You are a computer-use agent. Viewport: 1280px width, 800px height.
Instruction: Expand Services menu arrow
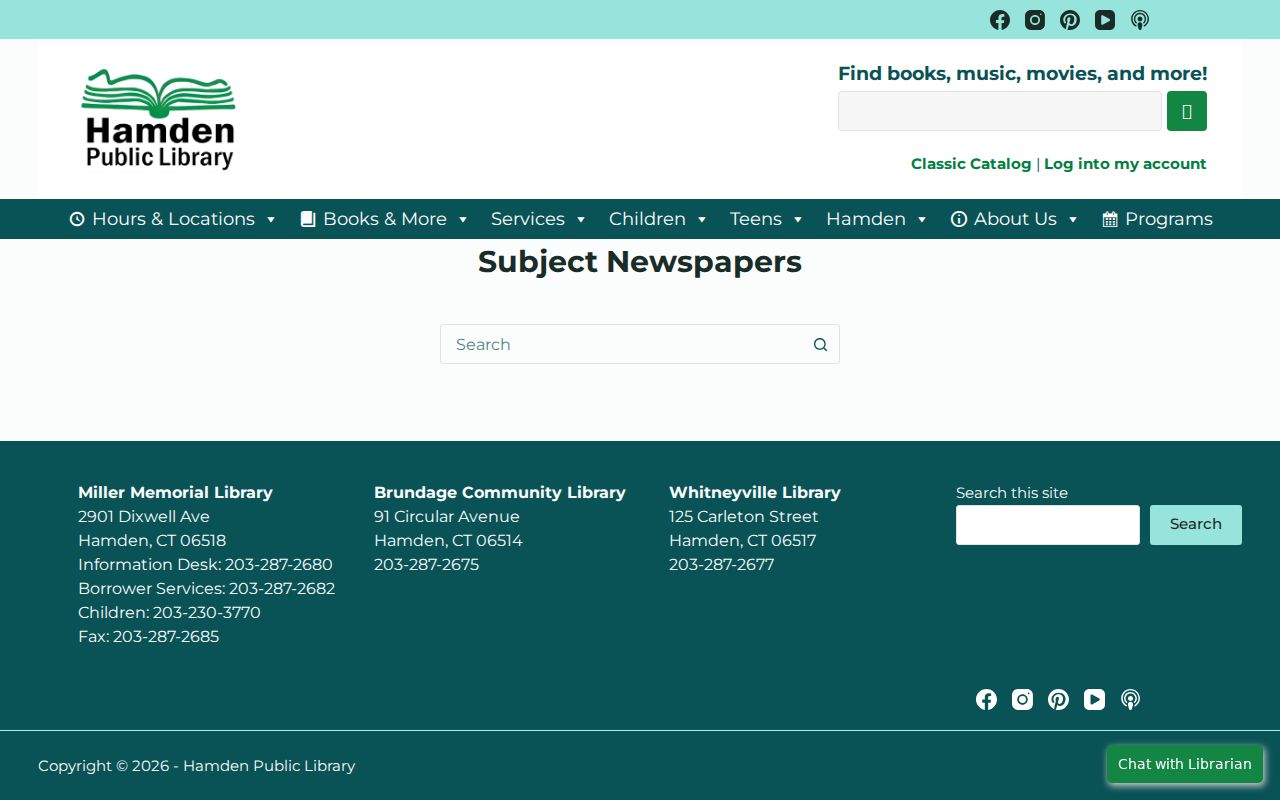[581, 219]
